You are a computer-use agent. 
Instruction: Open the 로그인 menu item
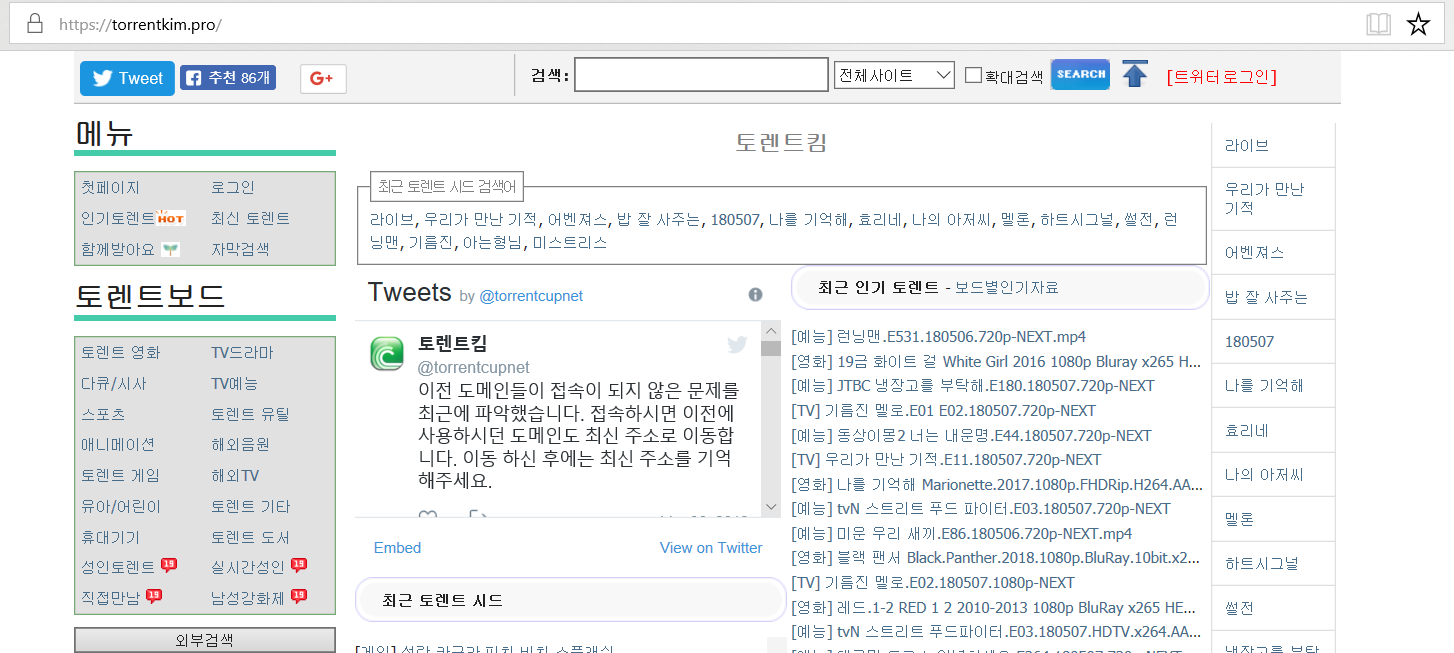coord(233,187)
